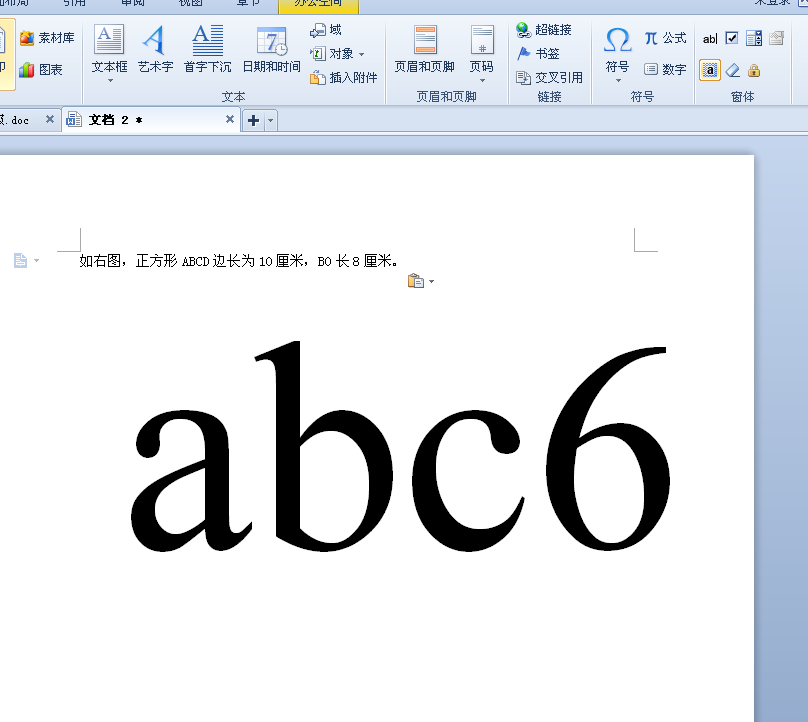This screenshot has height=722, width=808.
Task: Open dropdown beside new tab button
Action: tap(271, 121)
